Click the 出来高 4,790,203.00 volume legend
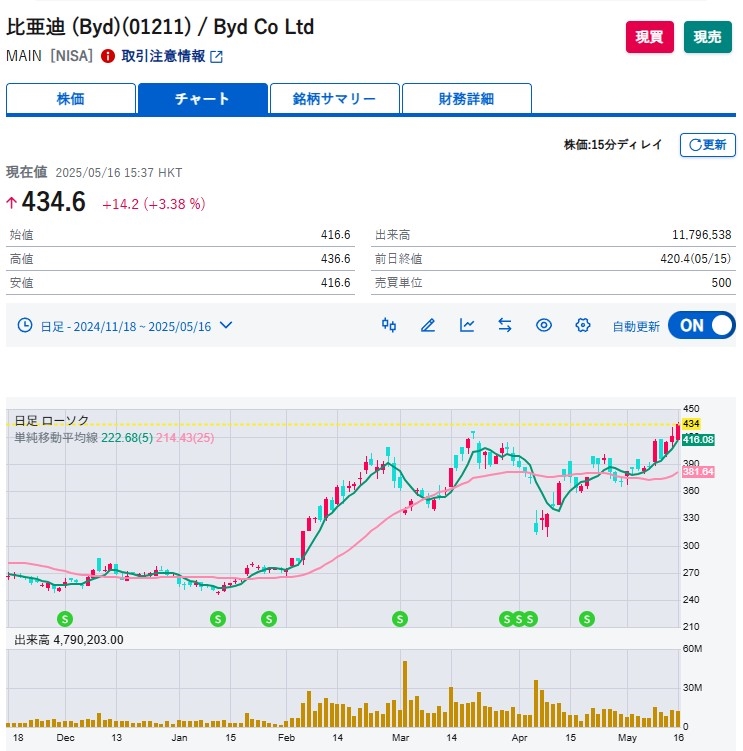Image resolution: width=743 pixels, height=751 pixels. tap(69, 640)
